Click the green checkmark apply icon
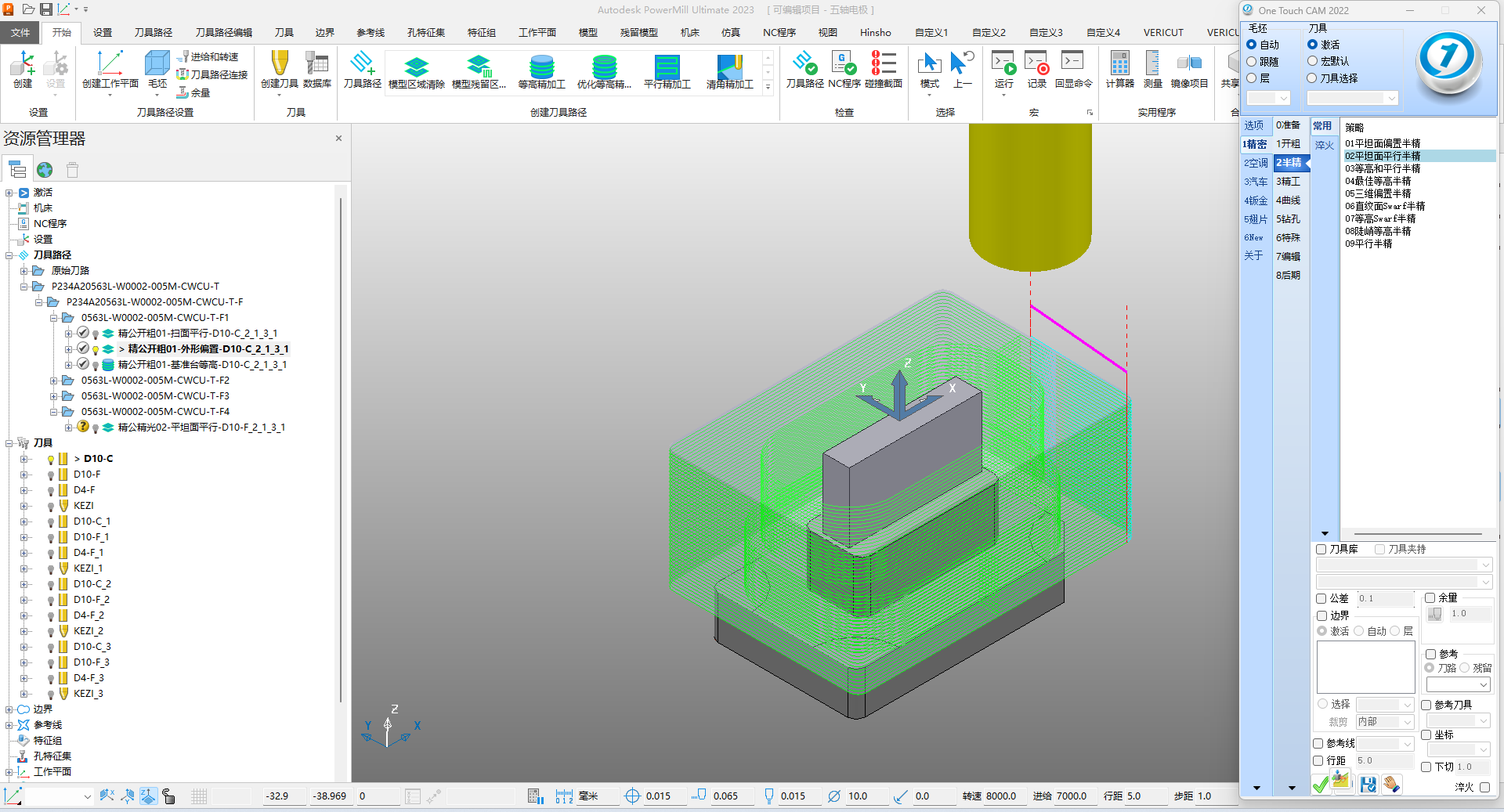Screen dimensions: 1504x812 (x=1321, y=784)
